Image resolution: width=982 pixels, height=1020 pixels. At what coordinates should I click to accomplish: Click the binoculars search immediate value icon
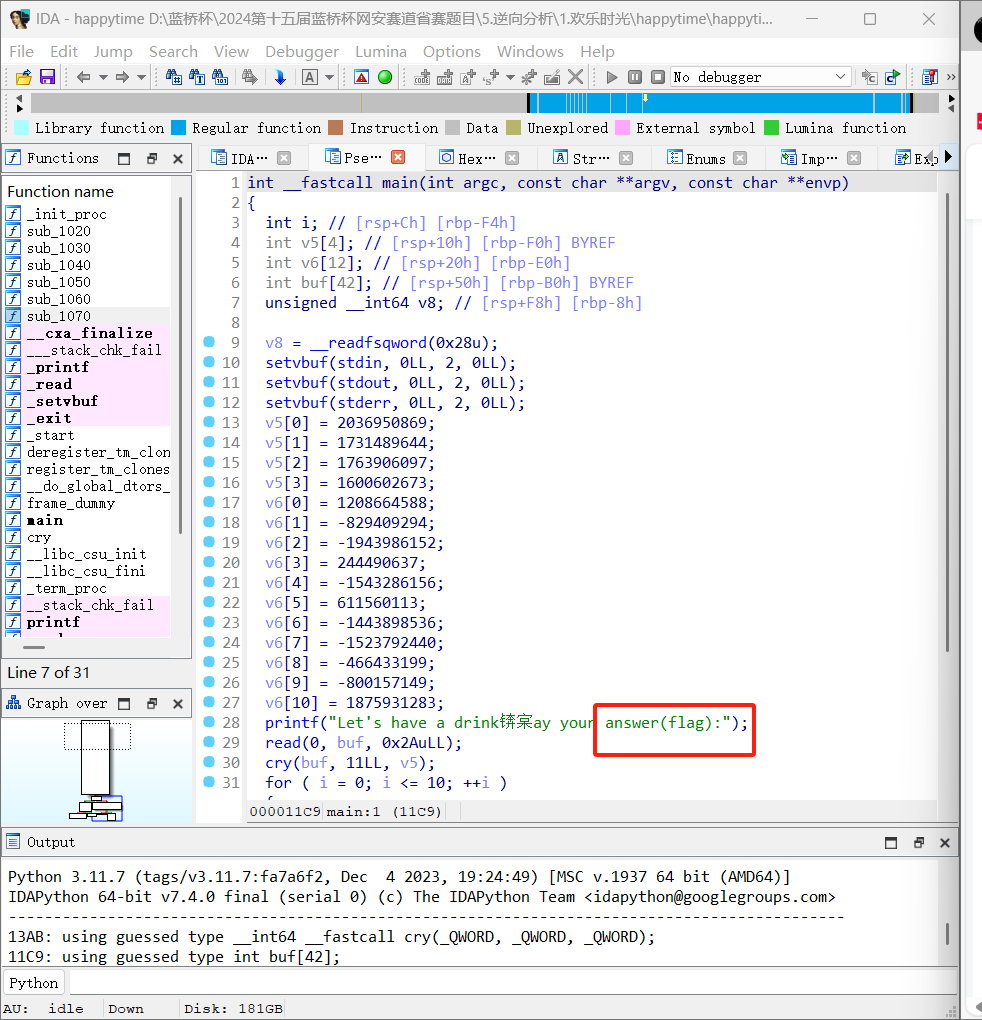[174, 77]
